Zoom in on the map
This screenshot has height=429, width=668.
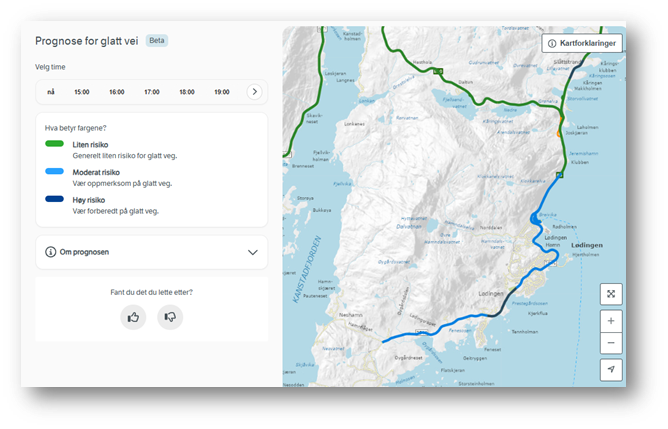(611, 321)
